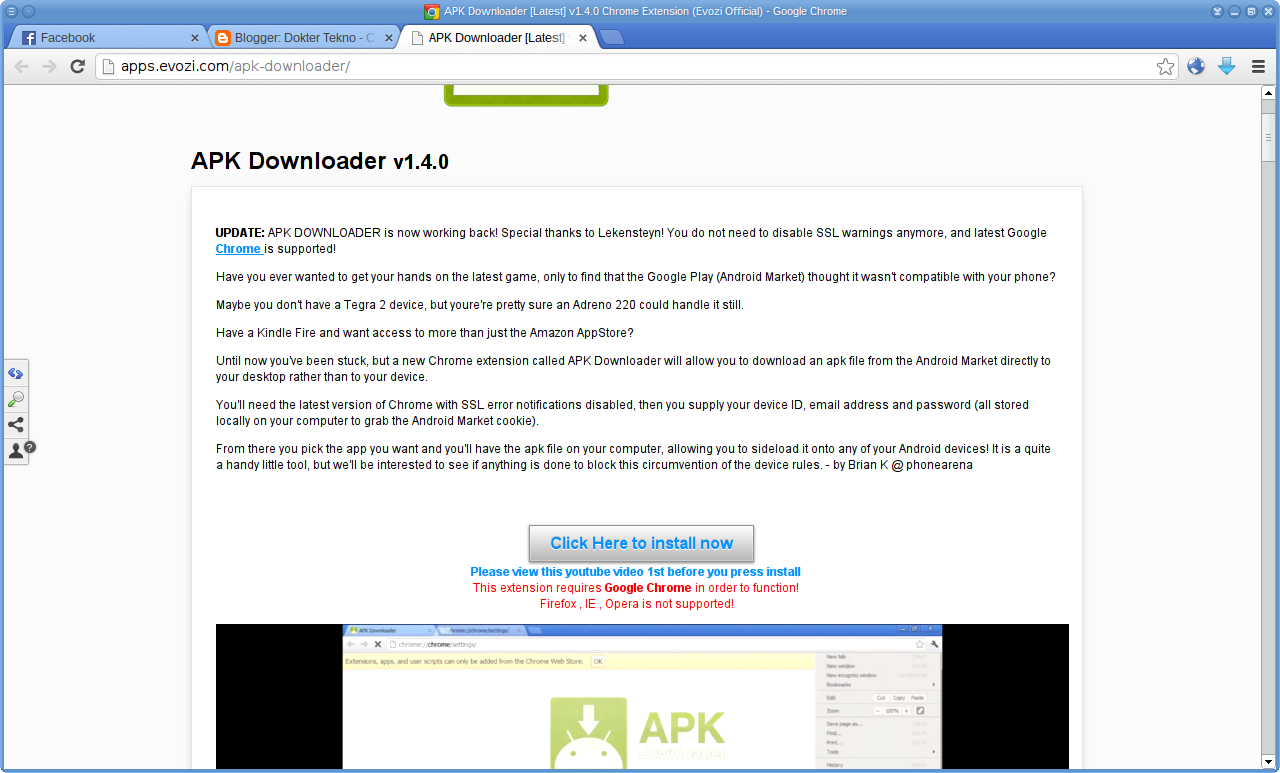Close the APK Downloader tab
This screenshot has width=1280, height=773.
(581, 38)
